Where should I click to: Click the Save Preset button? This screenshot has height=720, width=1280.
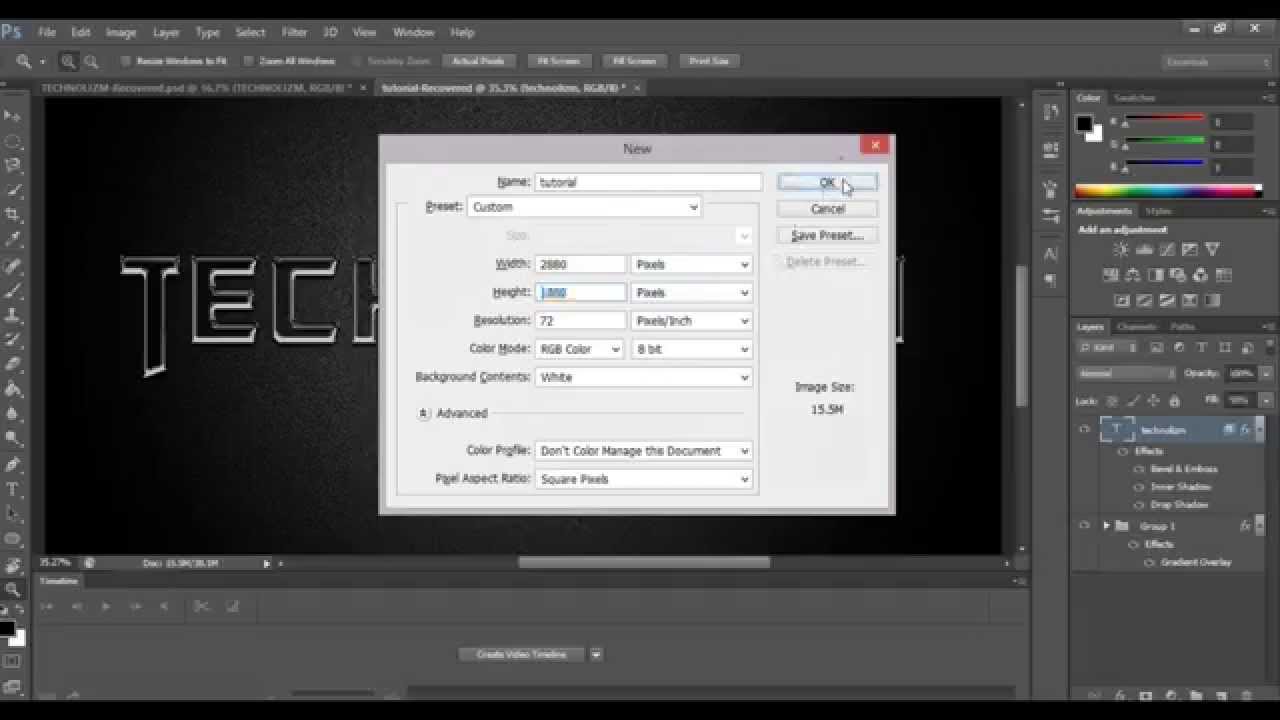pyautogui.click(x=827, y=236)
